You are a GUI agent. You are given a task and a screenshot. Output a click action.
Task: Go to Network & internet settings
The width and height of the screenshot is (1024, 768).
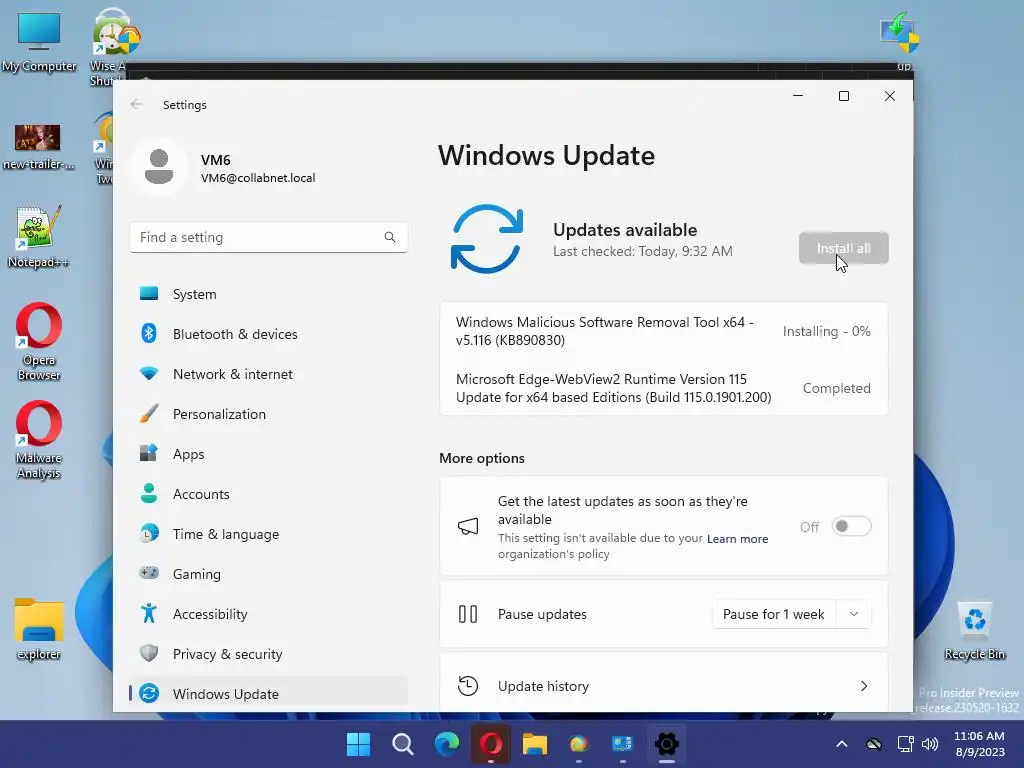(268, 374)
